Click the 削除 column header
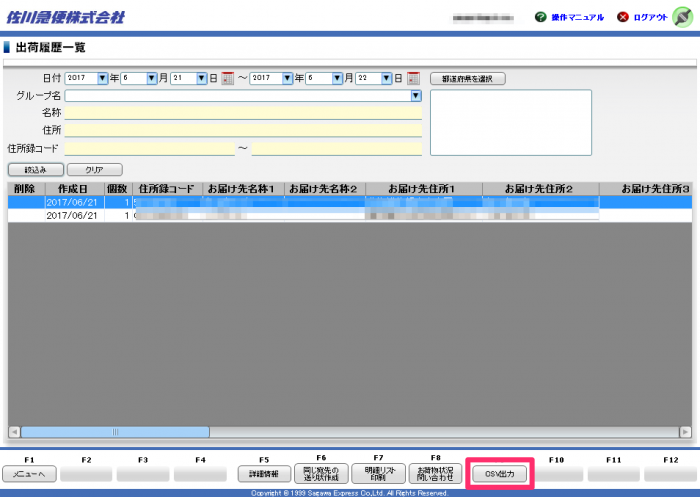 (25, 189)
